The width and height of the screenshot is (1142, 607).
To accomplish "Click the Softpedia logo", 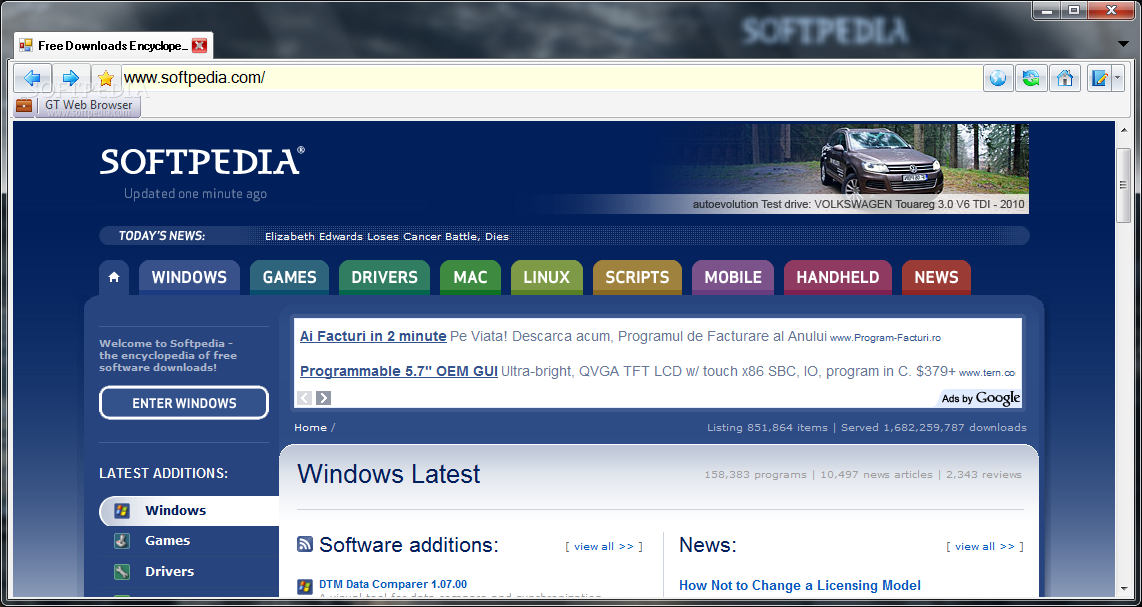I will click(x=202, y=161).
